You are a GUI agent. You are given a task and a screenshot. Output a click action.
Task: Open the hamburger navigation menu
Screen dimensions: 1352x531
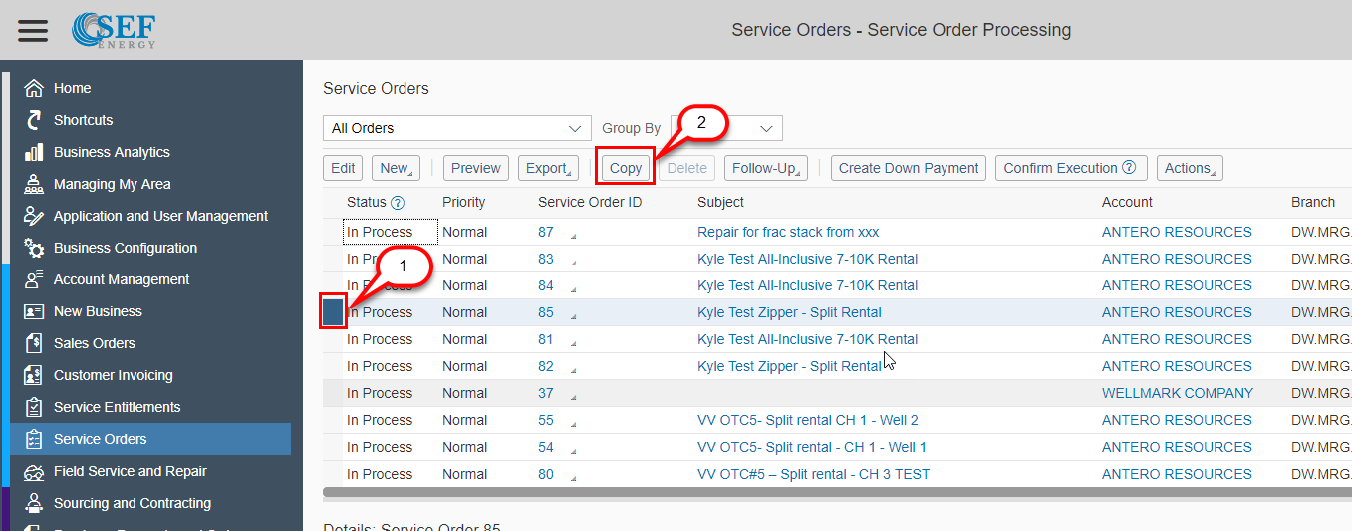[33, 30]
